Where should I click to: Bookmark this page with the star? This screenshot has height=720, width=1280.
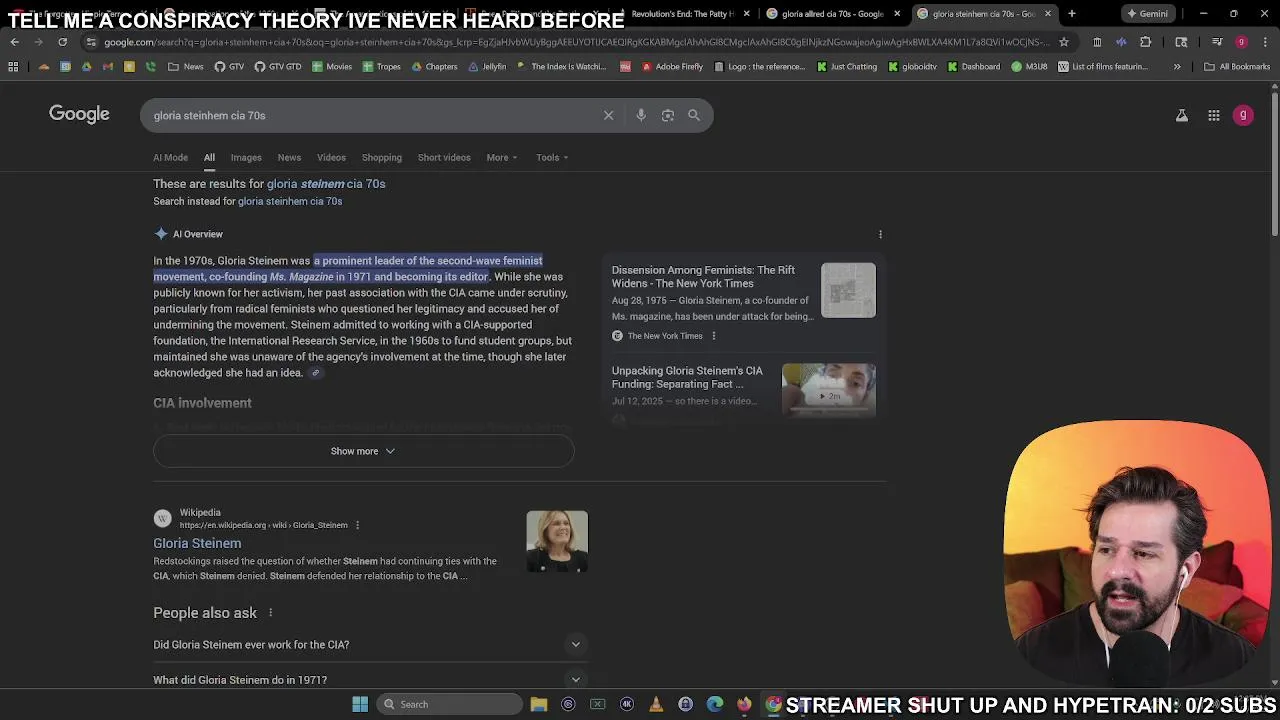[1063, 42]
